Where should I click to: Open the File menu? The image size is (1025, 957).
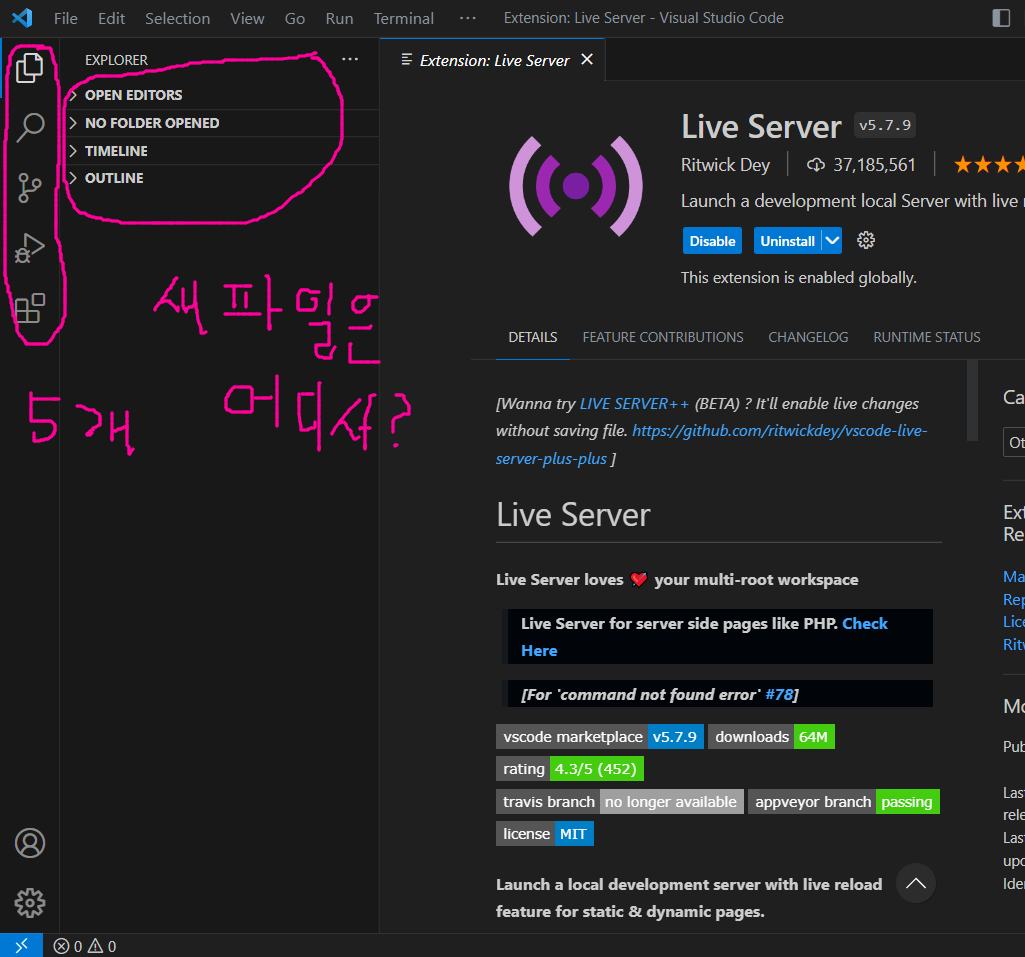[x=65, y=18]
